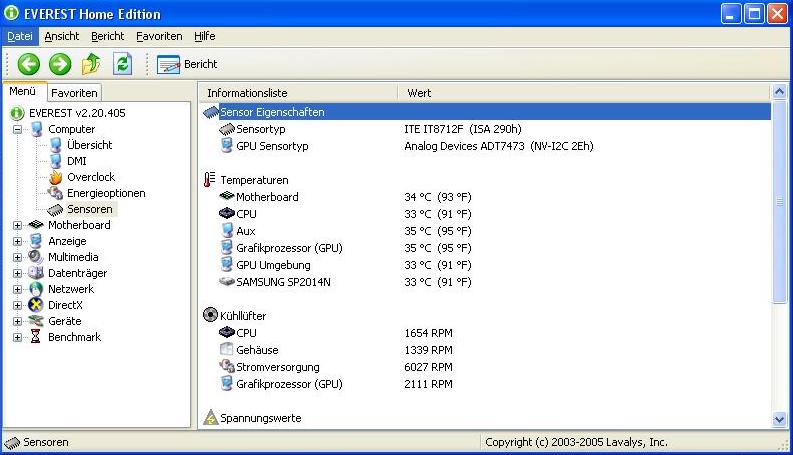Sort by the Informationsliste column header
The image size is (793, 455).
(x=298, y=93)
